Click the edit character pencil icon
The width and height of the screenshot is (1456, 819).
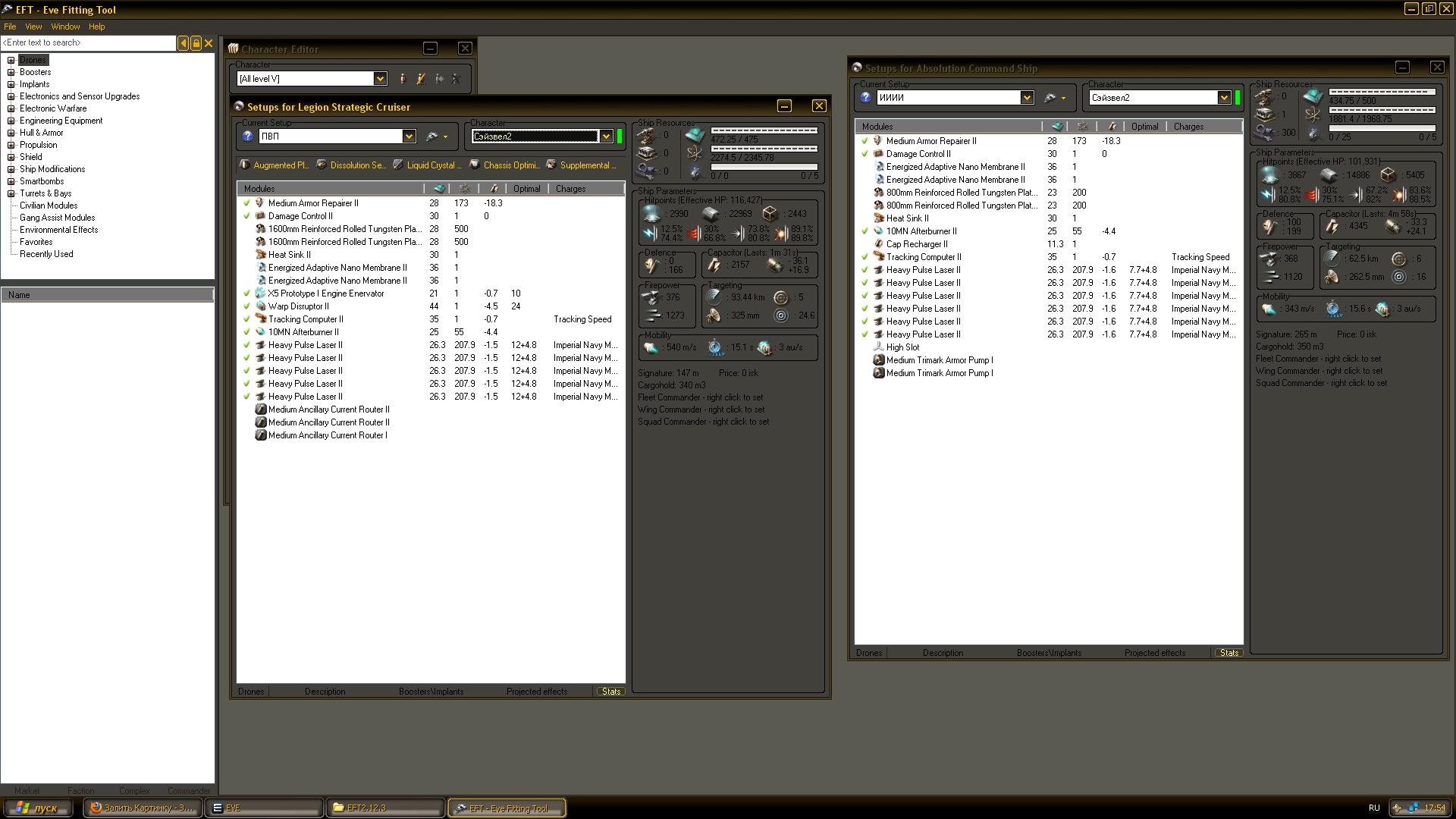click(421, 79)
